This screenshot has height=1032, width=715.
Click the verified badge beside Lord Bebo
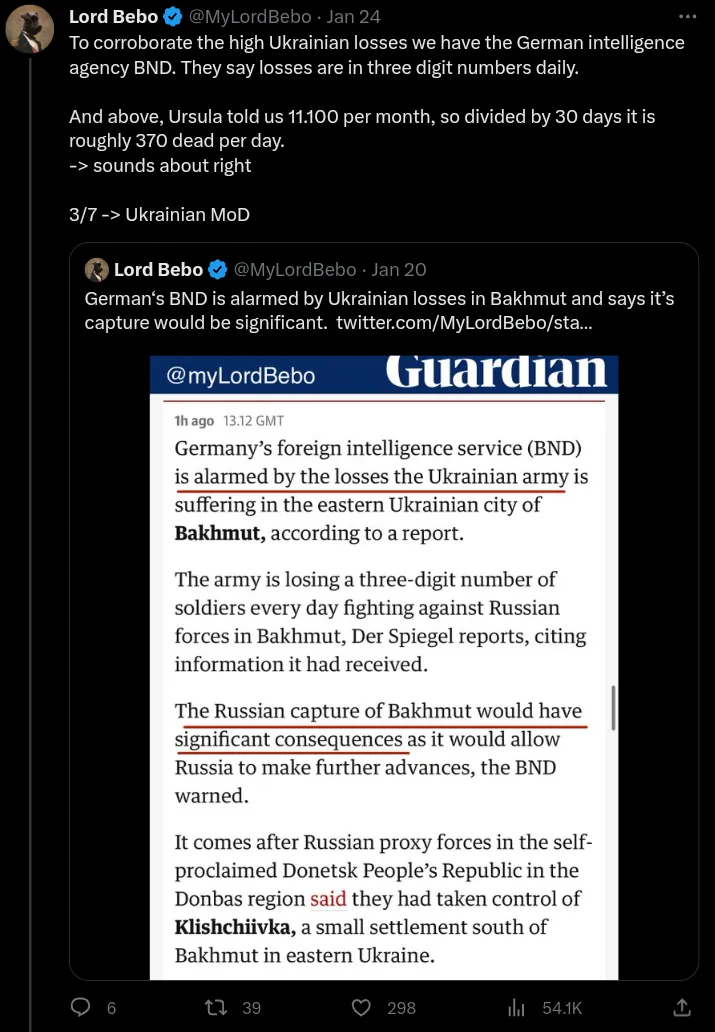[x=173, y=17]
